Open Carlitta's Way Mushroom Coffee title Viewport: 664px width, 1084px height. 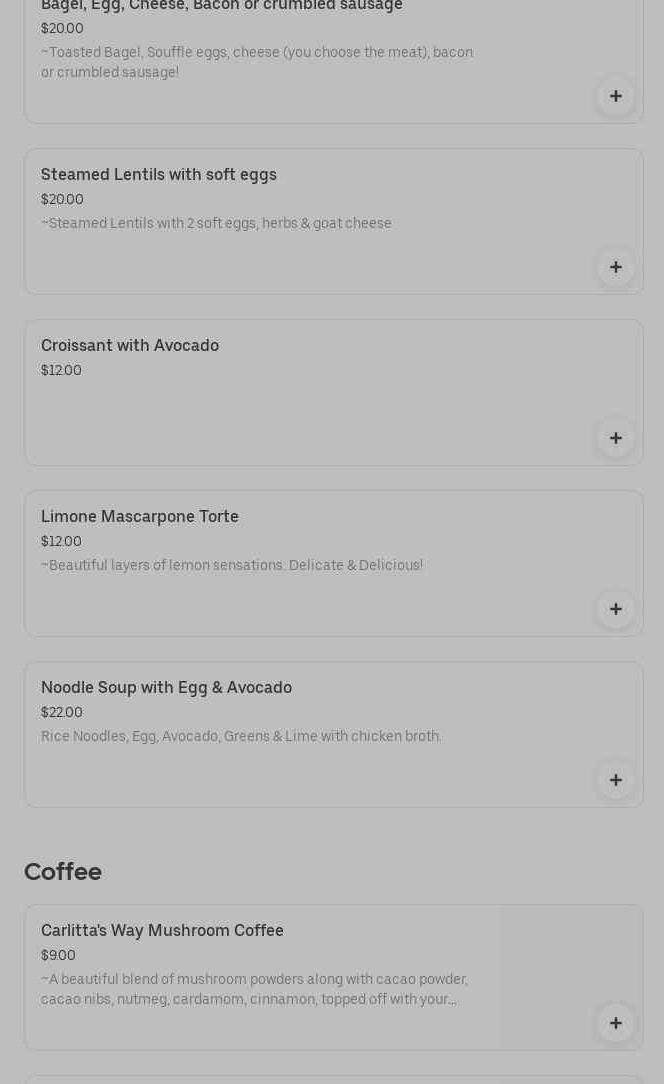pyautogui.click(x=162, y=931)
